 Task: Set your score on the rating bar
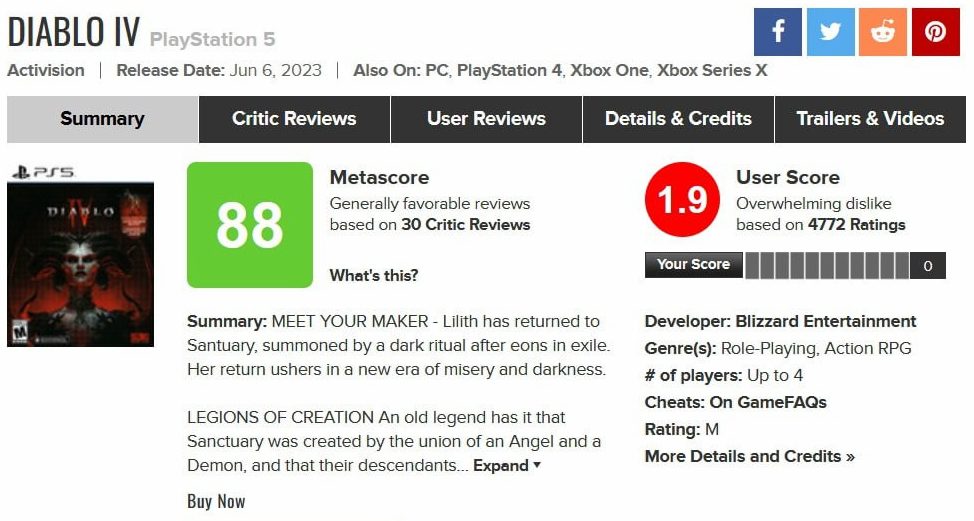(x=827, y=265)
